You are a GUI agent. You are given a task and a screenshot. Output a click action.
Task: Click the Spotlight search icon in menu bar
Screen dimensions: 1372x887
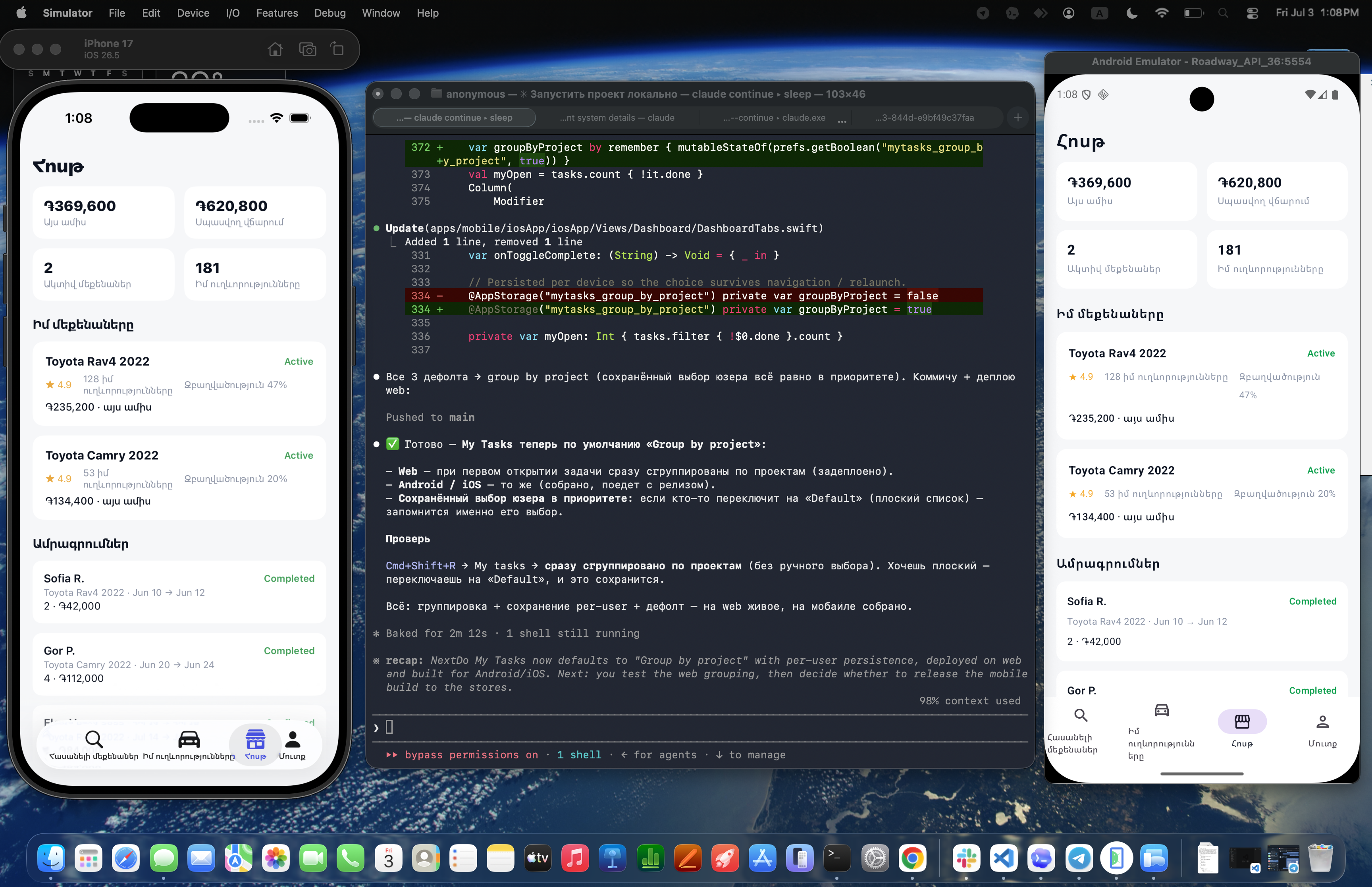pos(1223,13)
